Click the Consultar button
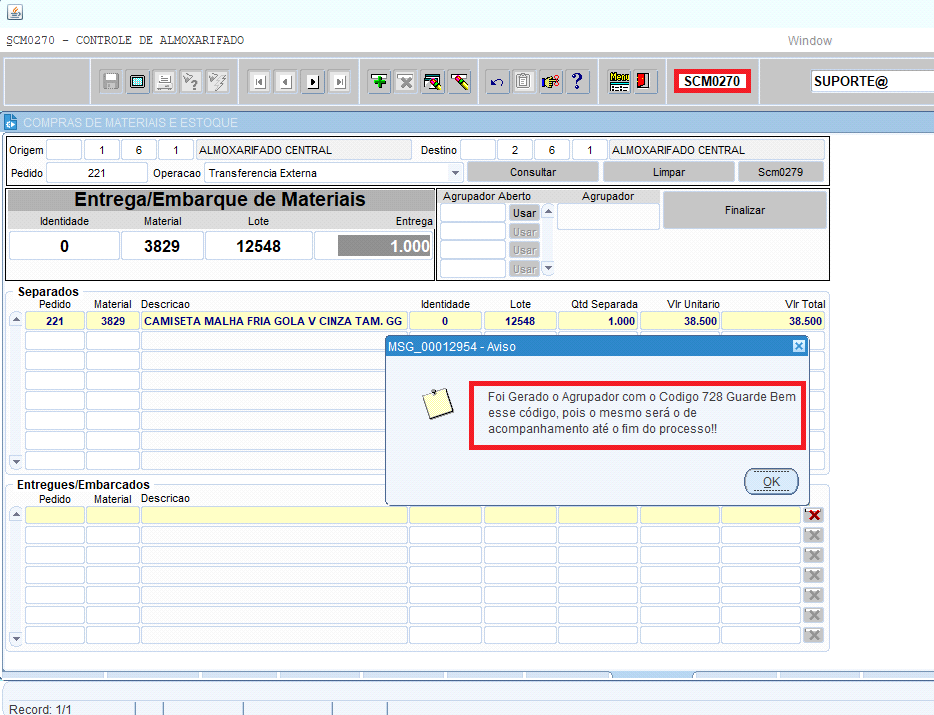This screenshot has height=715, width=934. 533,172
